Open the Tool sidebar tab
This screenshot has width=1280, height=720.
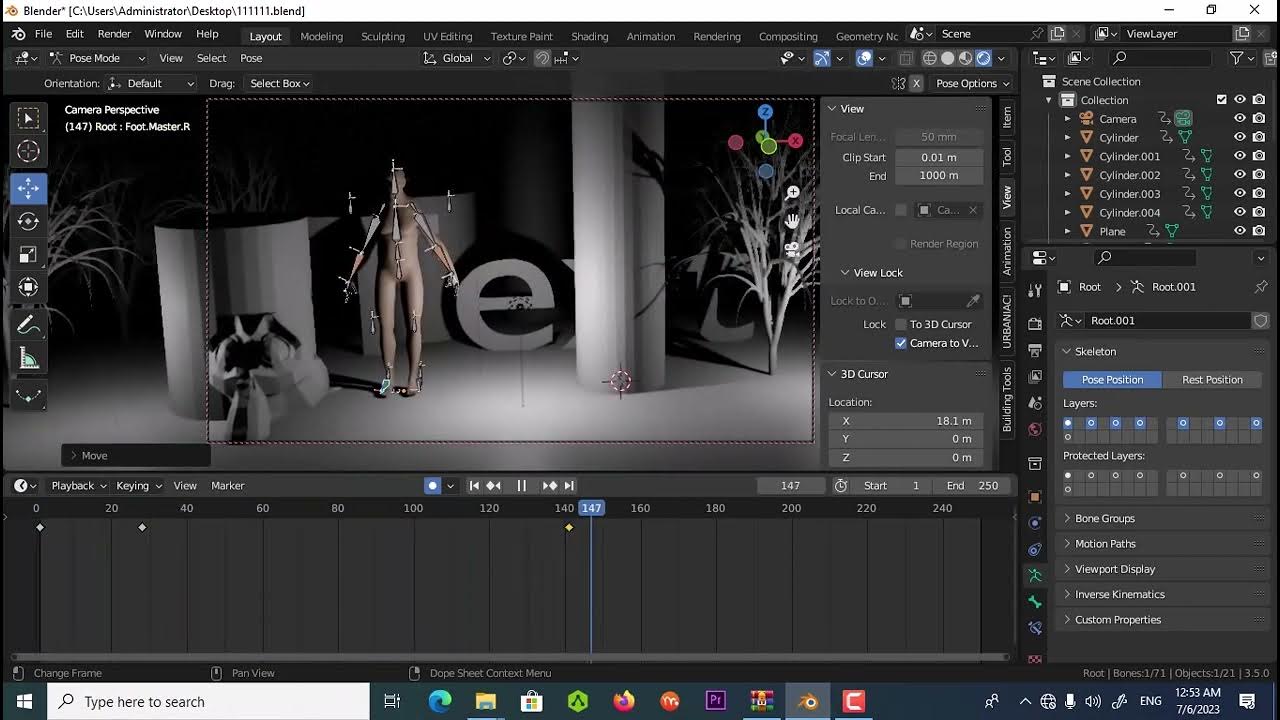click(1007, 156)
